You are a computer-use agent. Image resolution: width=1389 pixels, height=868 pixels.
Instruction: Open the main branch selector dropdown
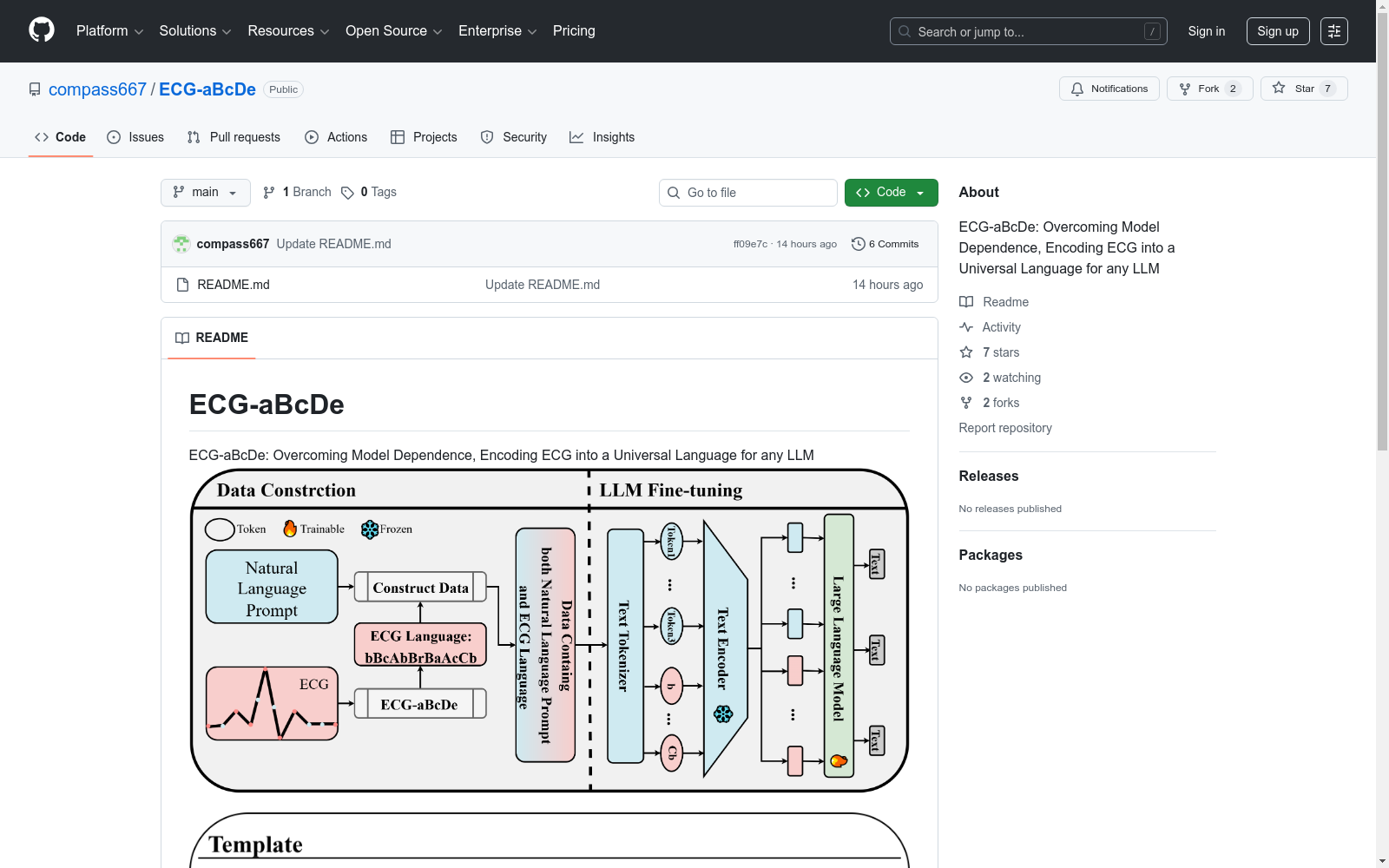pyautogui.click(x=206, y=193)
